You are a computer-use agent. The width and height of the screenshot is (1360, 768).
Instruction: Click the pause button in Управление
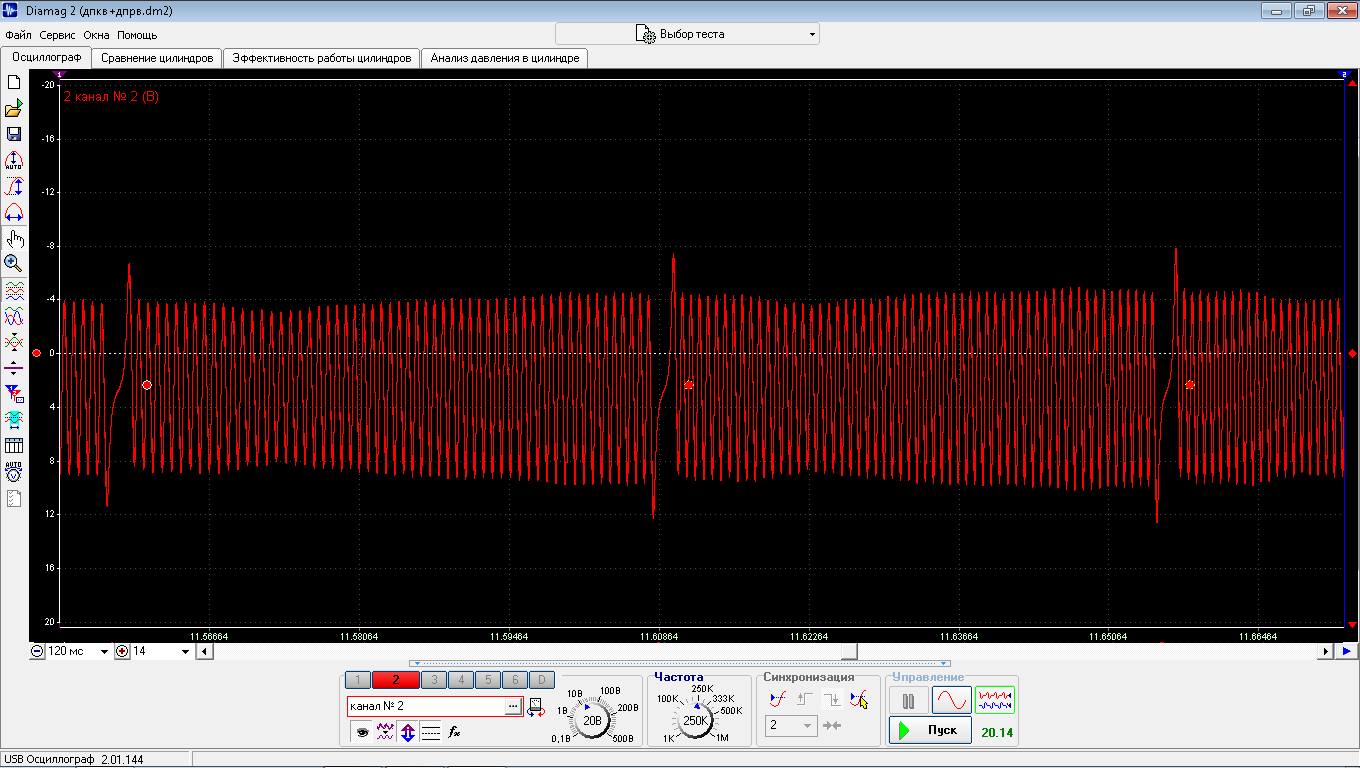point(909,701)
